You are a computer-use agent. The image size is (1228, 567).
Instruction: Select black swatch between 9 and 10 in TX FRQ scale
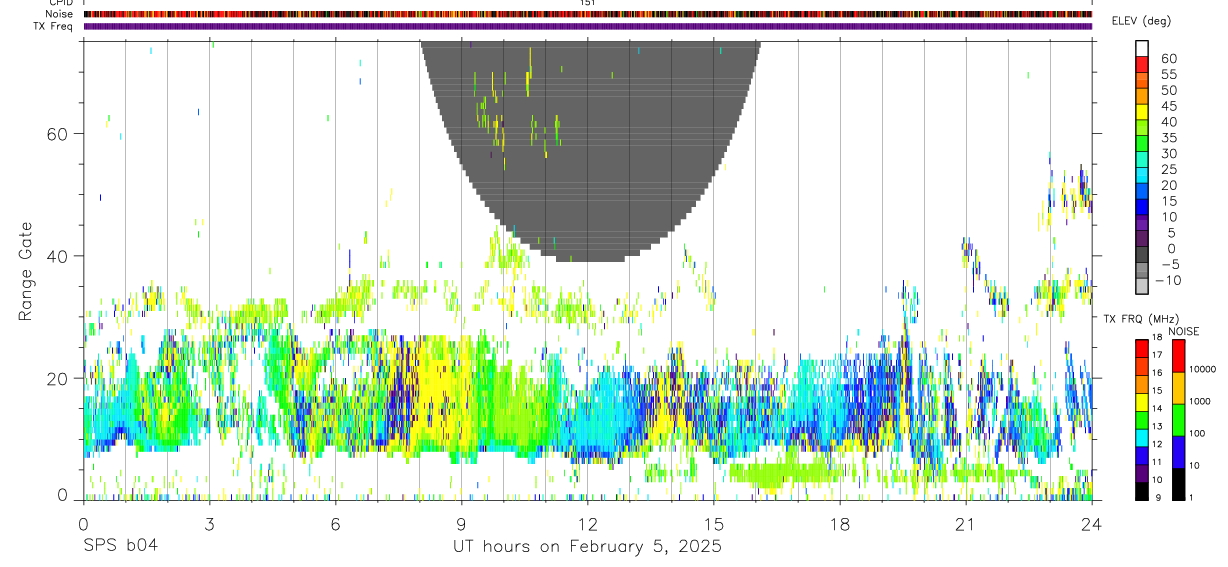[1142, 491]
